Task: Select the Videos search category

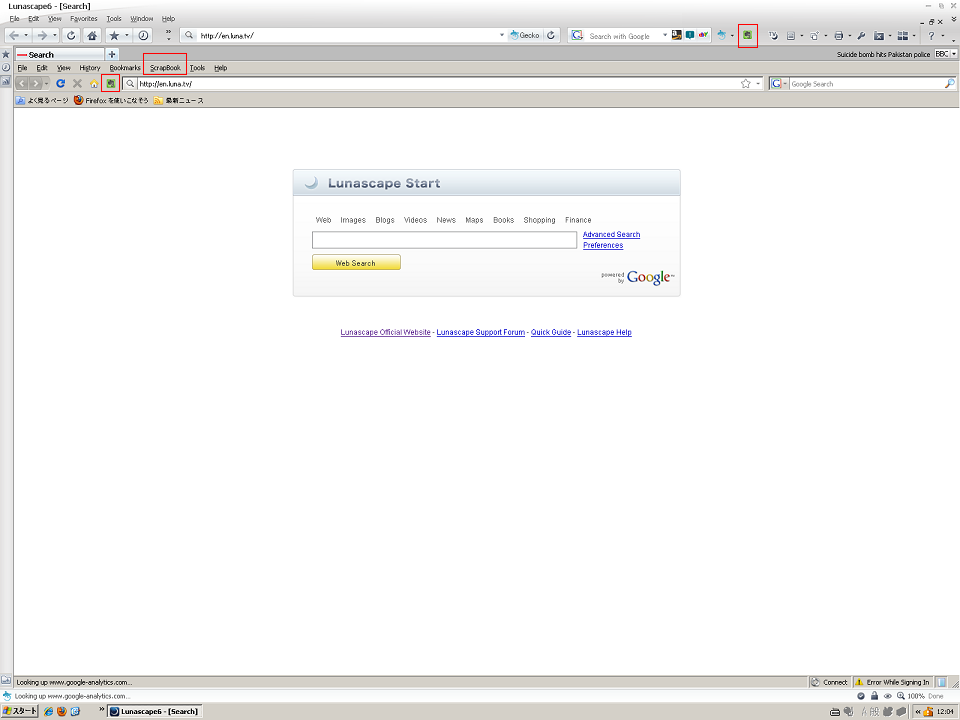Action: coord(415,220)
